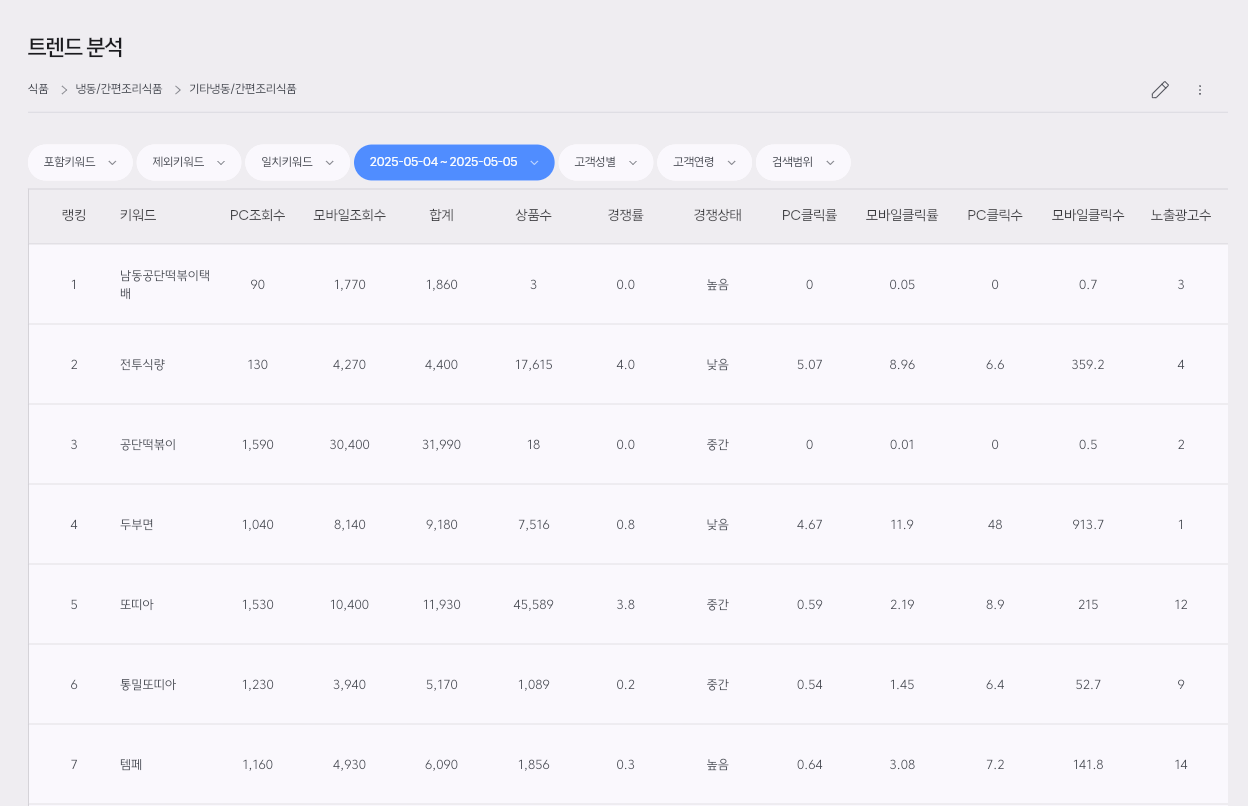Select keyword 전투식량
This screenshot has height=806, width=1248.
142,365
